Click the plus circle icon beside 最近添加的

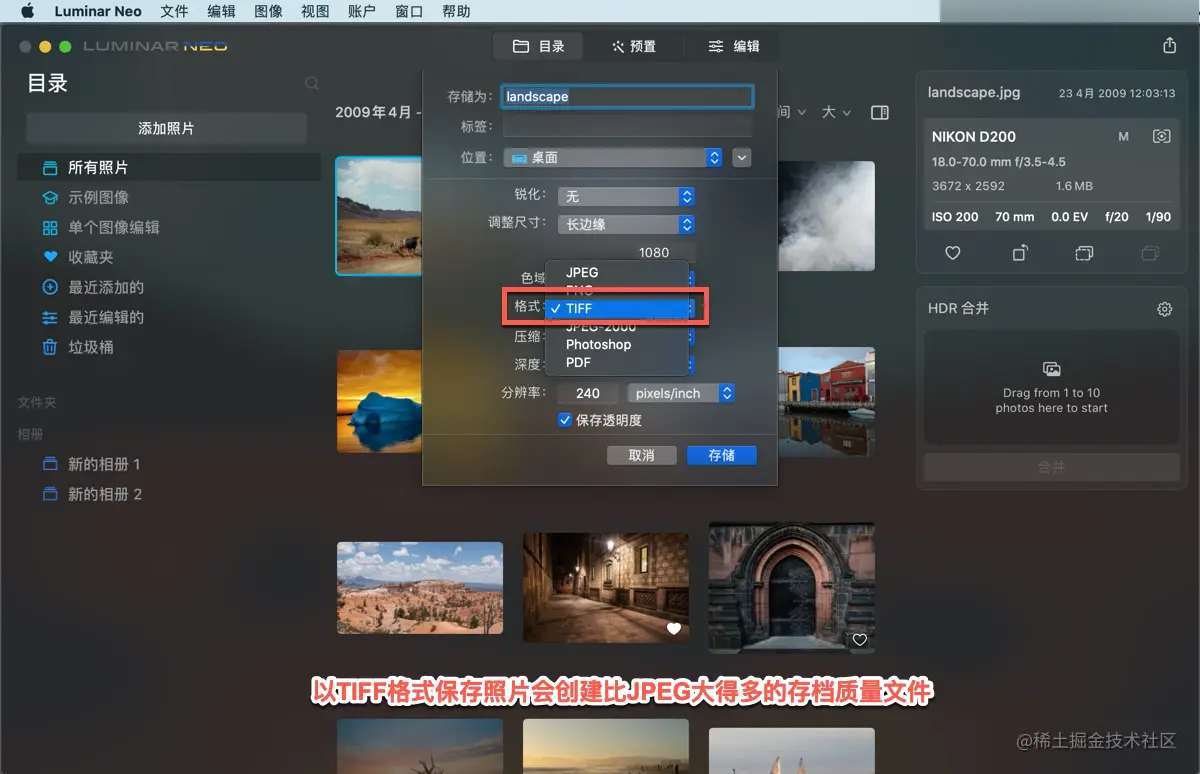tap(50, 288)
